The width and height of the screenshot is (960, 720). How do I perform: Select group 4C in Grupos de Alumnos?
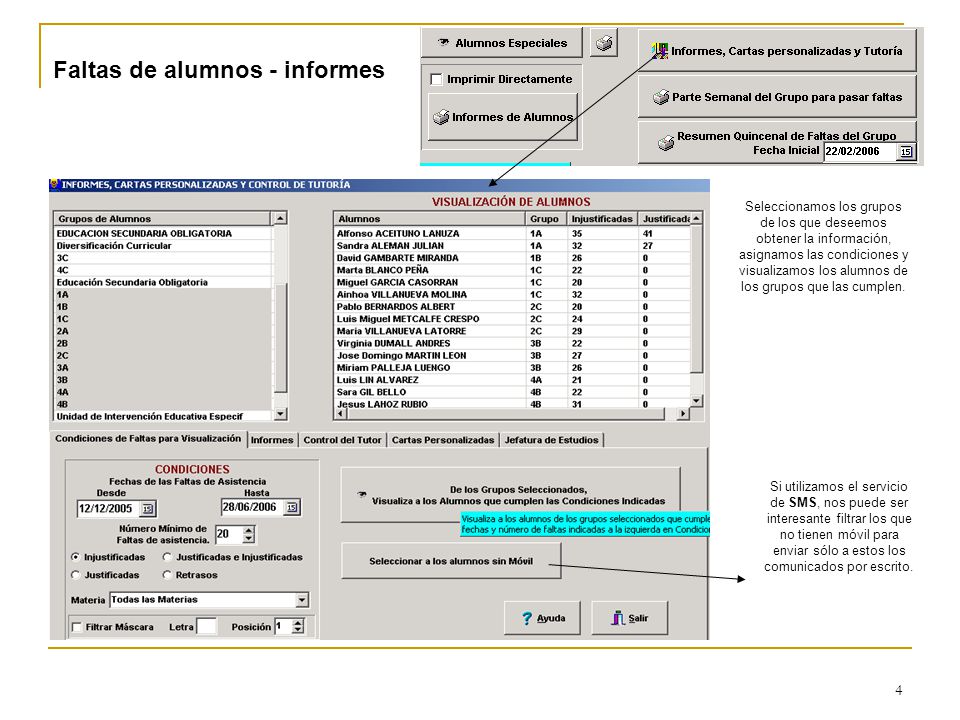pyautogui.click(x=162, y=270)
